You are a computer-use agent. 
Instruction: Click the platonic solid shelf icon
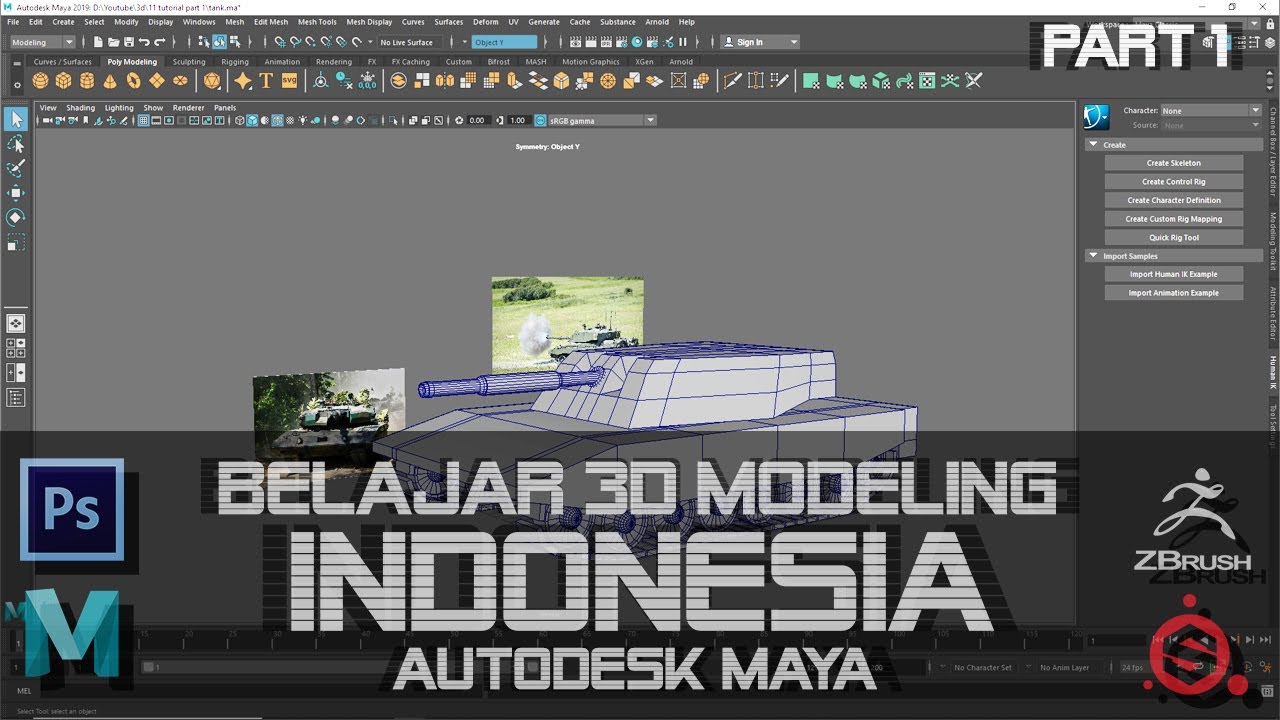pyautogui.click(x=212, y=81)
